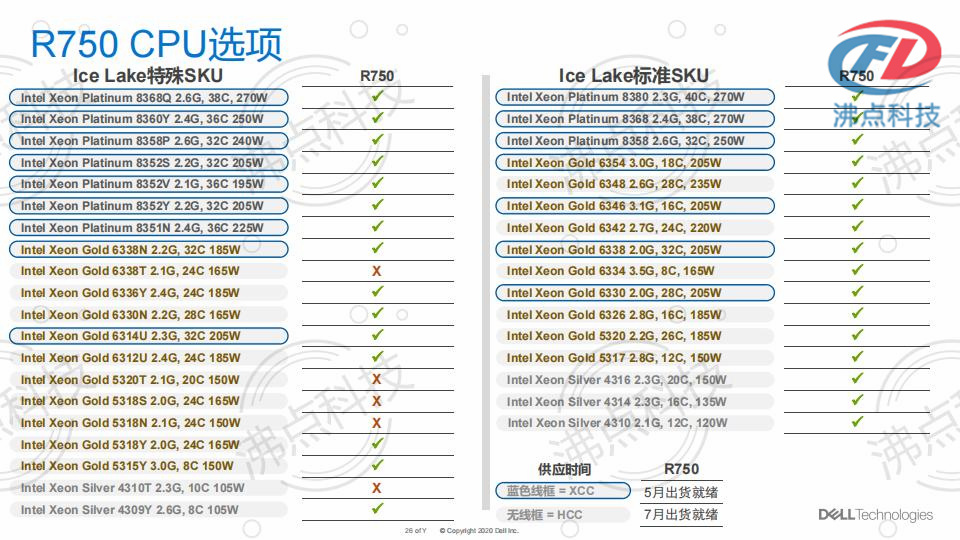960x540 pixels.
Task: Select the Intel Xeon Platinum 8380 entry
Action: (x=634, y=97)
